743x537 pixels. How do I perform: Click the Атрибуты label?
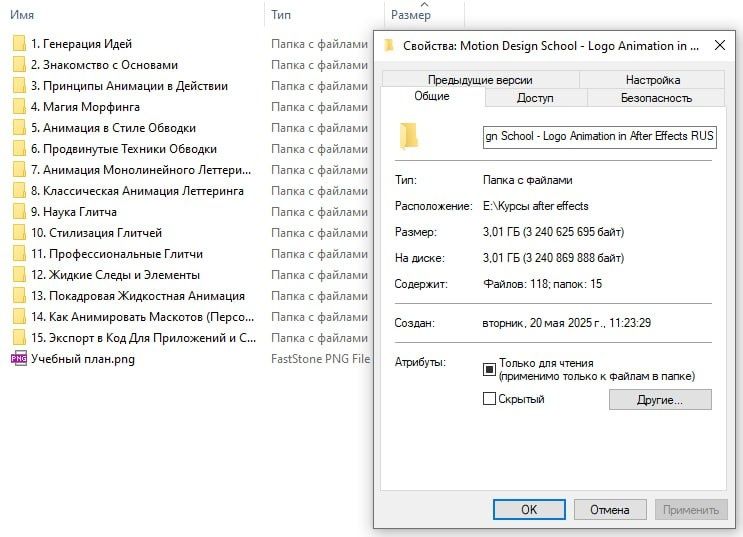click(420, 363)
